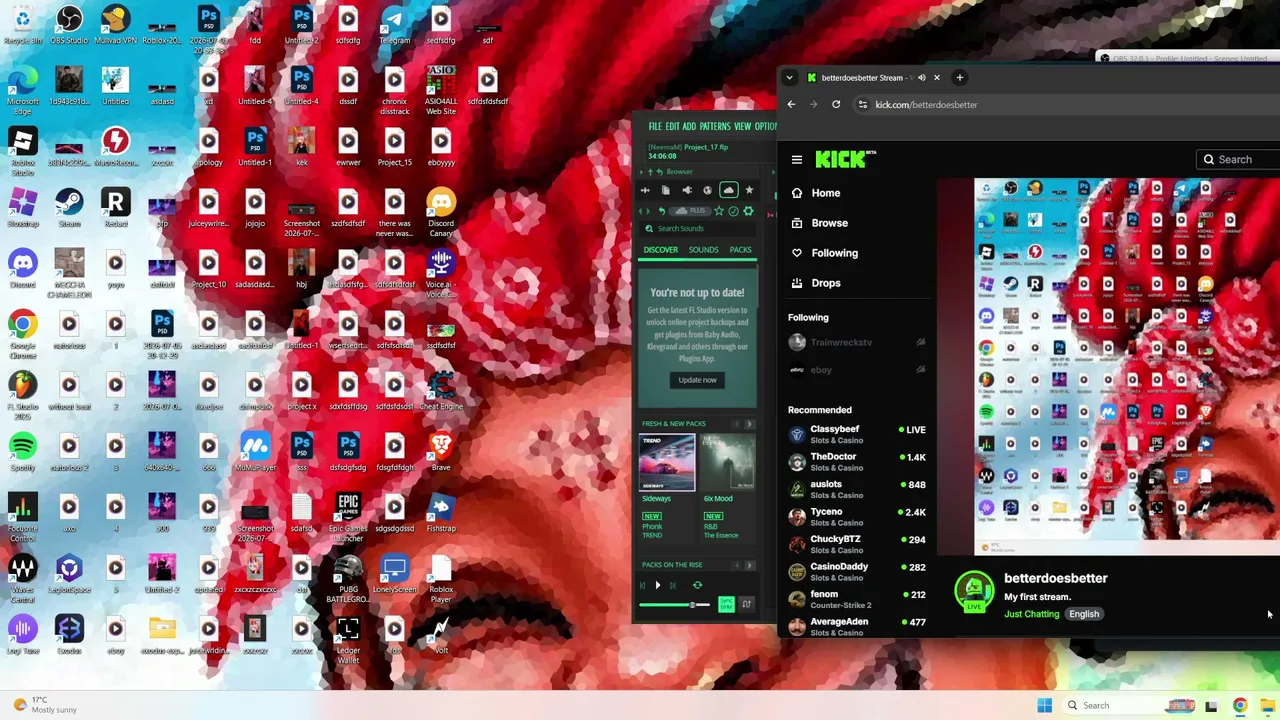Open Classybeef recommended channel
1280x720 pixels.
pos(857,434)
